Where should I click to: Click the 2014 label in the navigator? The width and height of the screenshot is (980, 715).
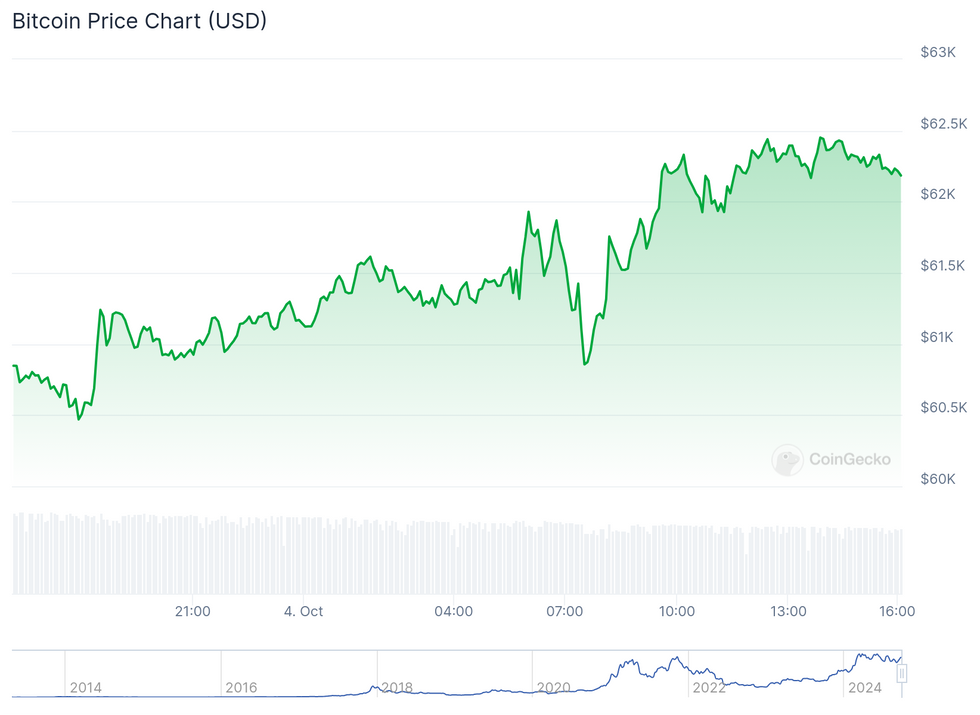[85, 688]
